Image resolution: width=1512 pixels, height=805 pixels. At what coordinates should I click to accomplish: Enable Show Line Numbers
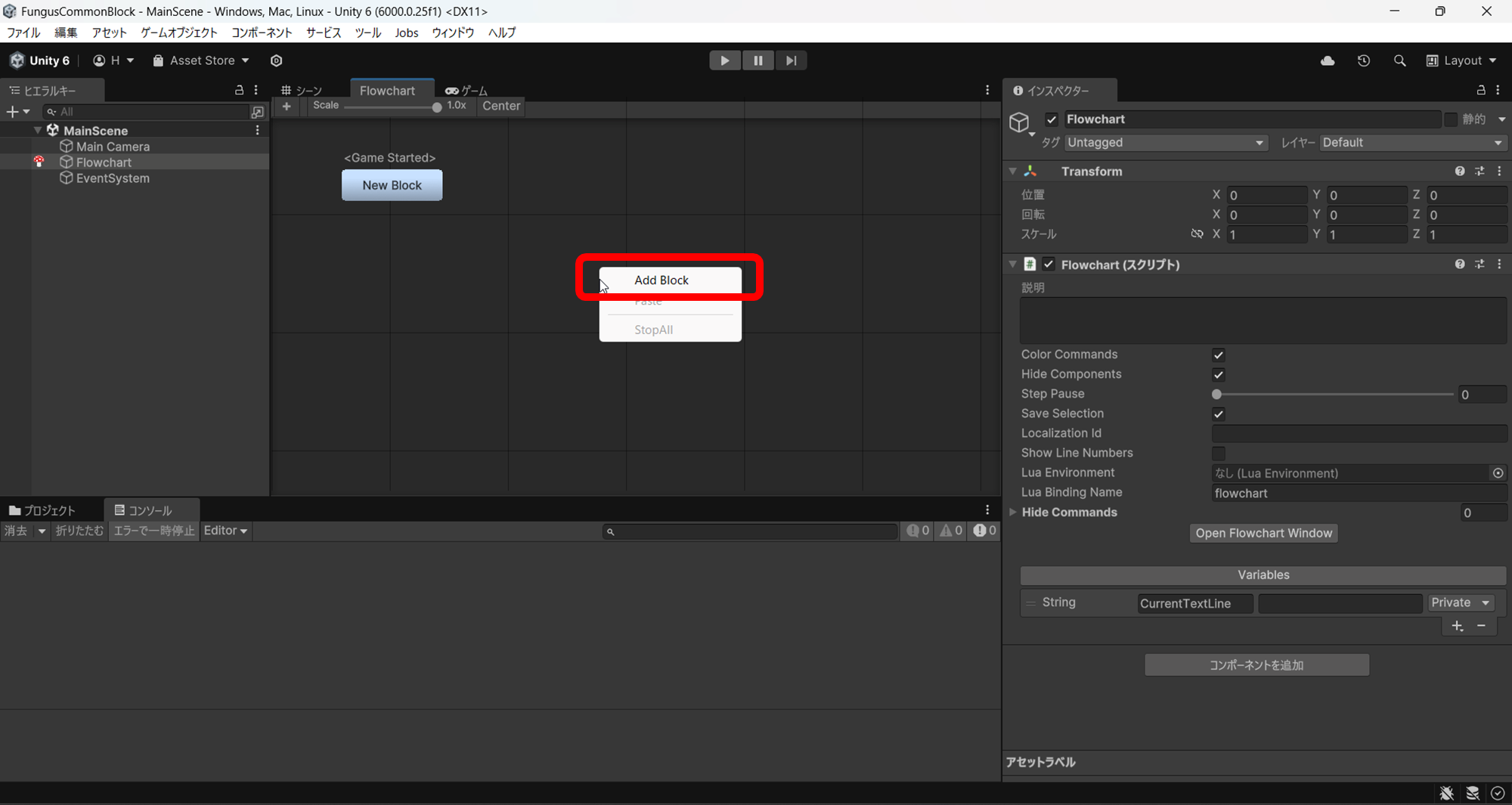point(1218,453)
